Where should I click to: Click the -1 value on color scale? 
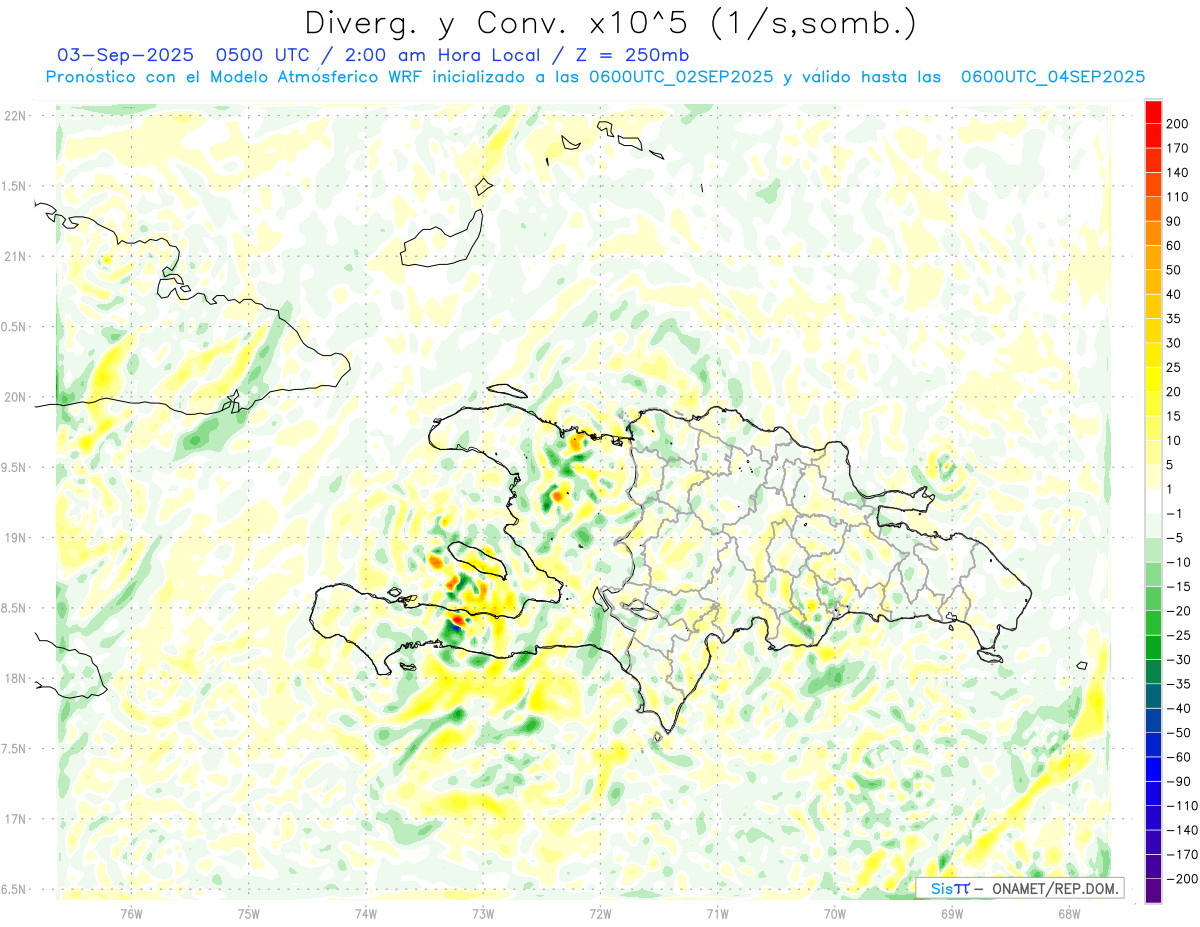(x=1175, y=513)
